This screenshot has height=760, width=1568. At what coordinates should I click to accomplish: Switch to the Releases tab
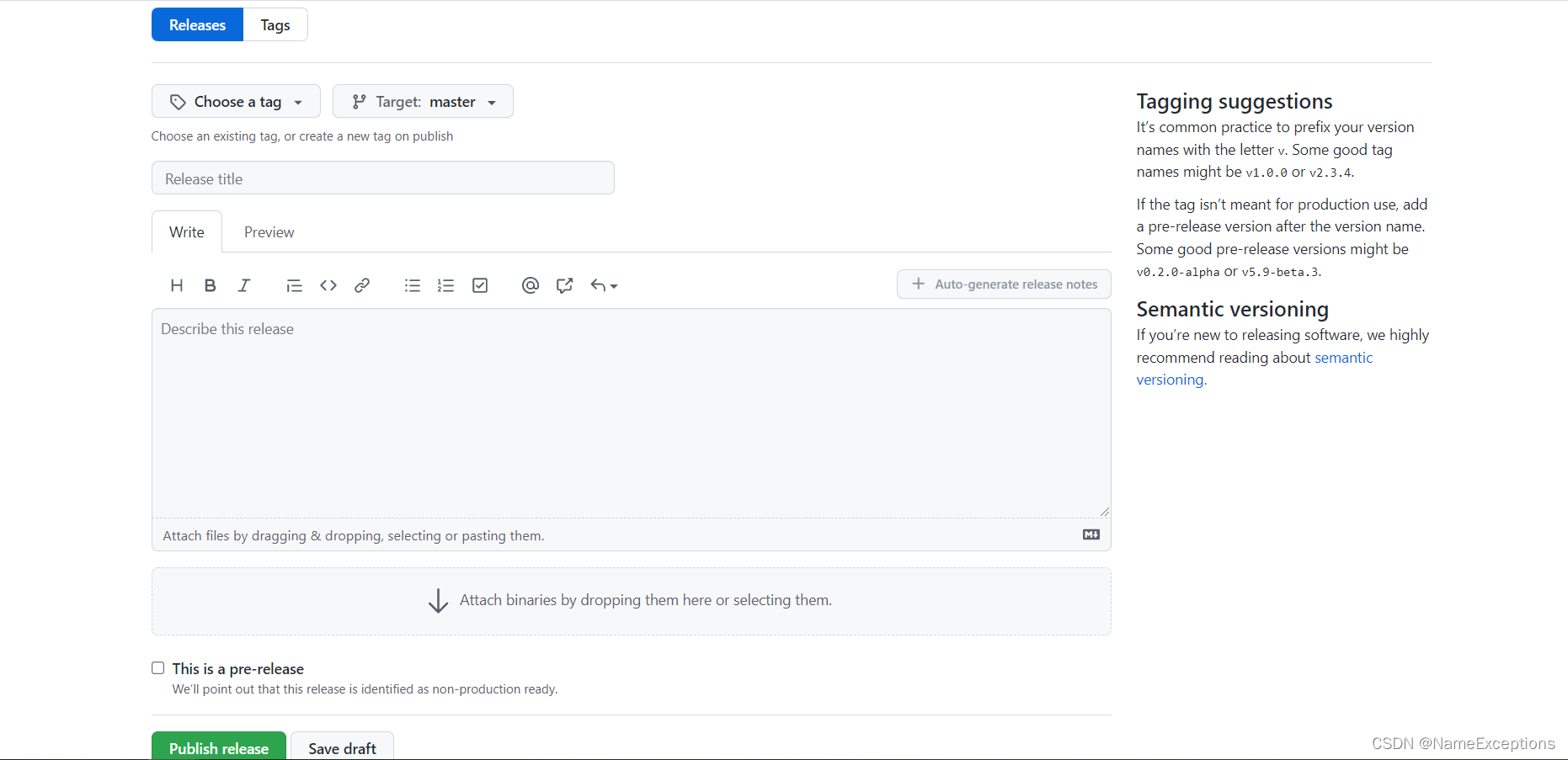197,24
